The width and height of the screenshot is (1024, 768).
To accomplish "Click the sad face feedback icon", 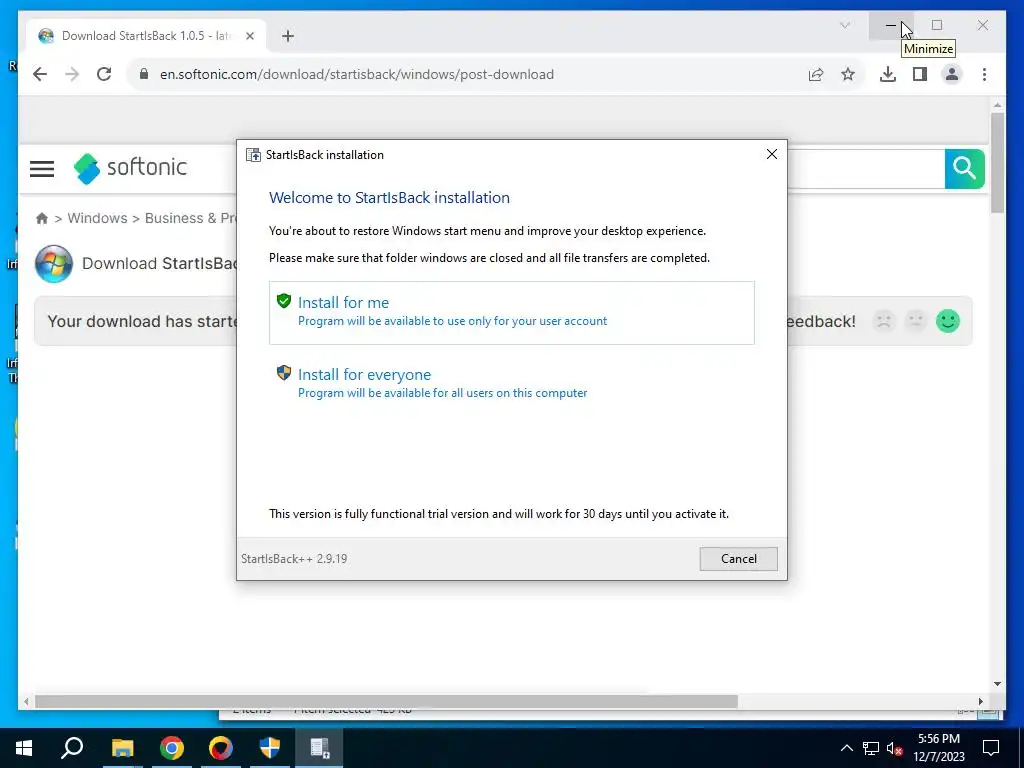I will pos(884,321).
